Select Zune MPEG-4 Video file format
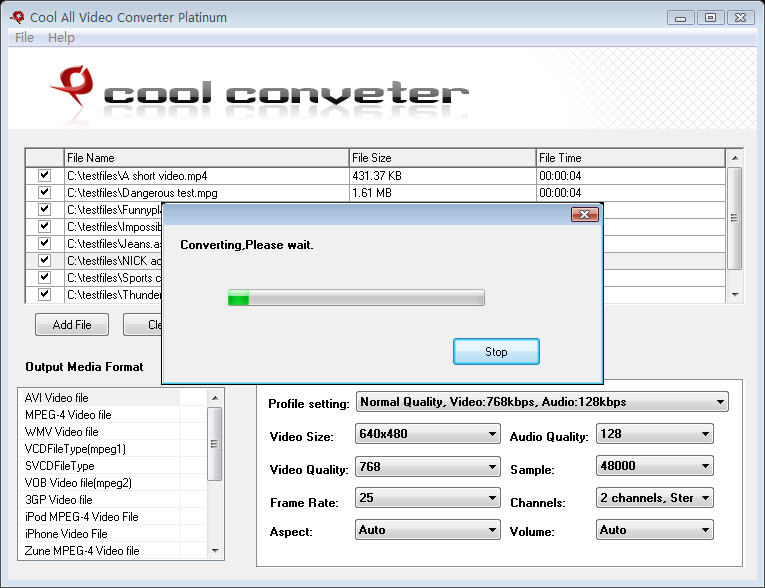 tap(112, 551)
